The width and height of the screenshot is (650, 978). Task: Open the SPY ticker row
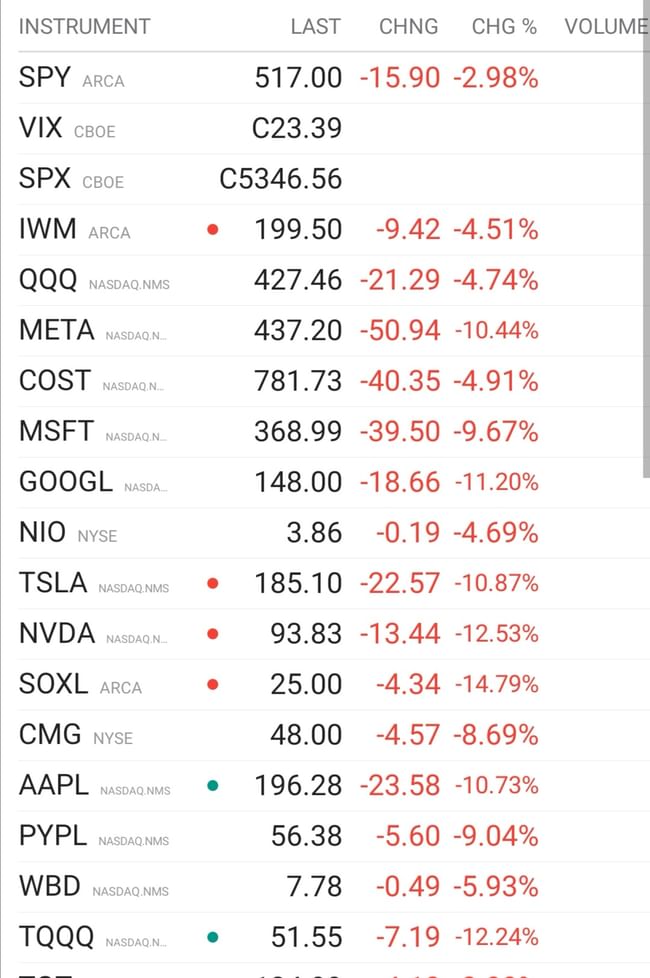pos(45,78)
